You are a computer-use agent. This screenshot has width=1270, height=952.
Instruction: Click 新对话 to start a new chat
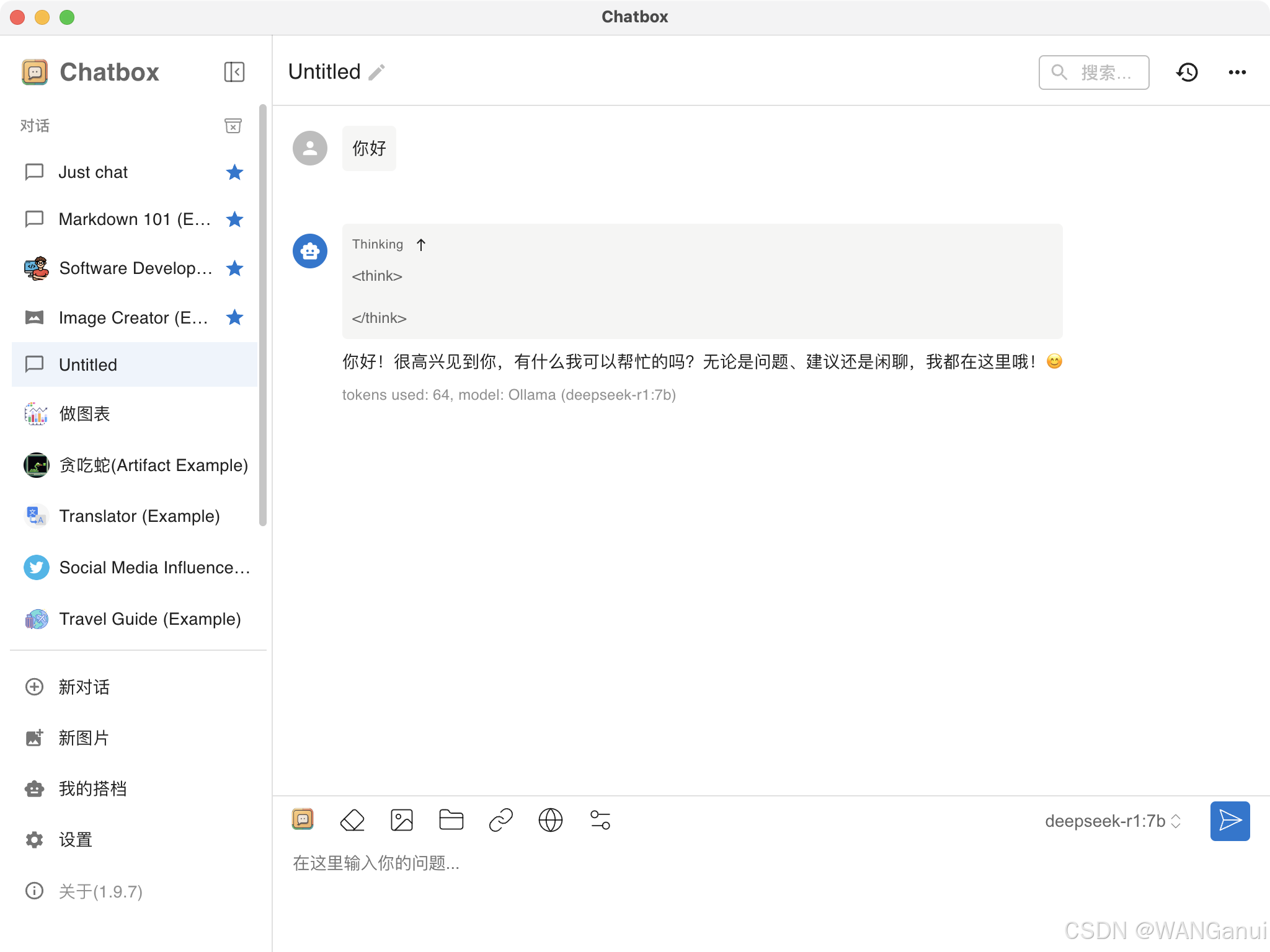pyautogui.click(x=84, y=687)
